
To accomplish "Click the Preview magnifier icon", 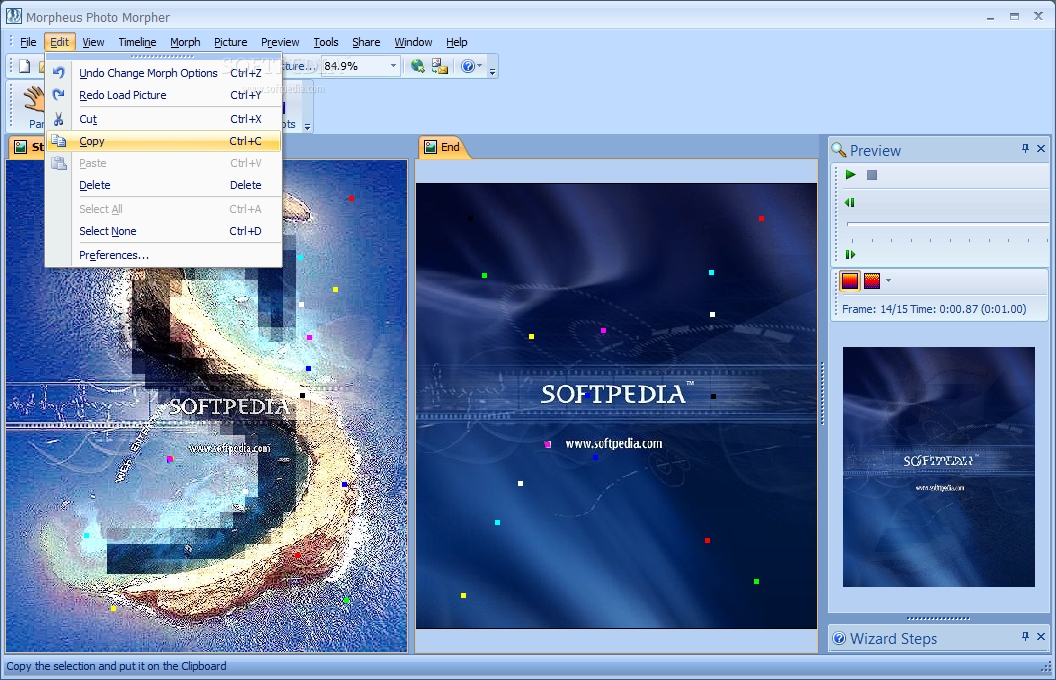I will pos(838,149).
